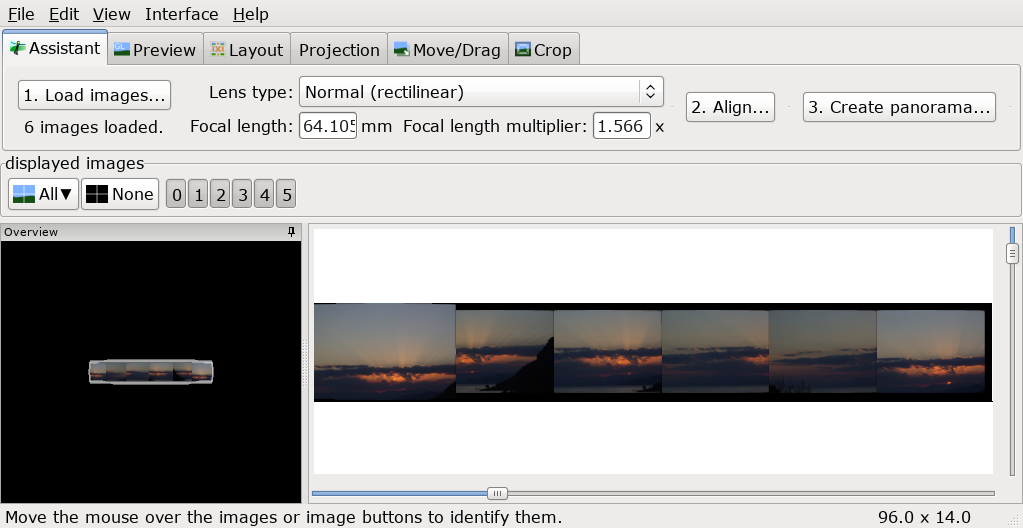The height and width of the screenshot is (528, 1023).
Task: Open the Help menu
Action: (251, 14)
